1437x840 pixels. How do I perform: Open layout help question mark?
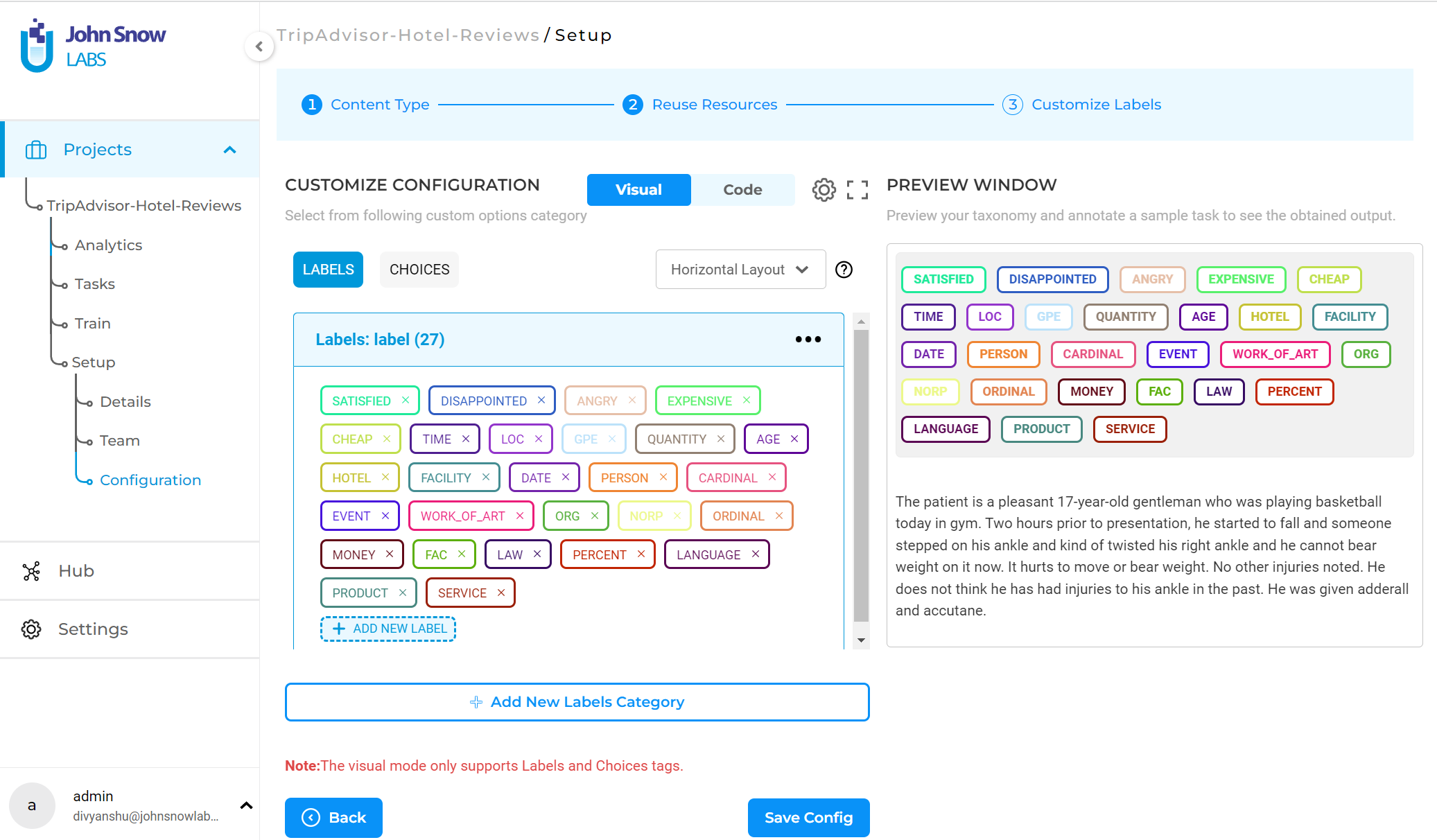844,270
